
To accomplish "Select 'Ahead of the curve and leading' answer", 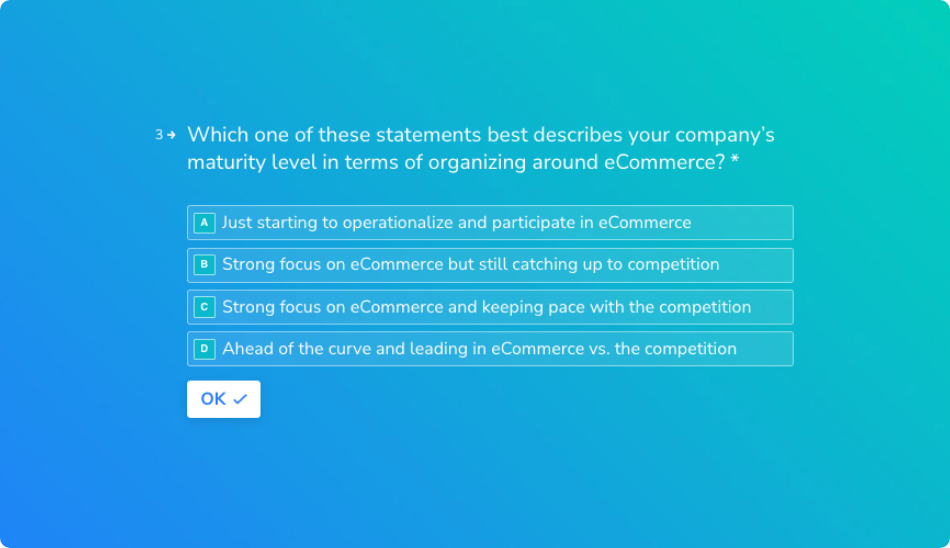I will (x=490, y=349).
